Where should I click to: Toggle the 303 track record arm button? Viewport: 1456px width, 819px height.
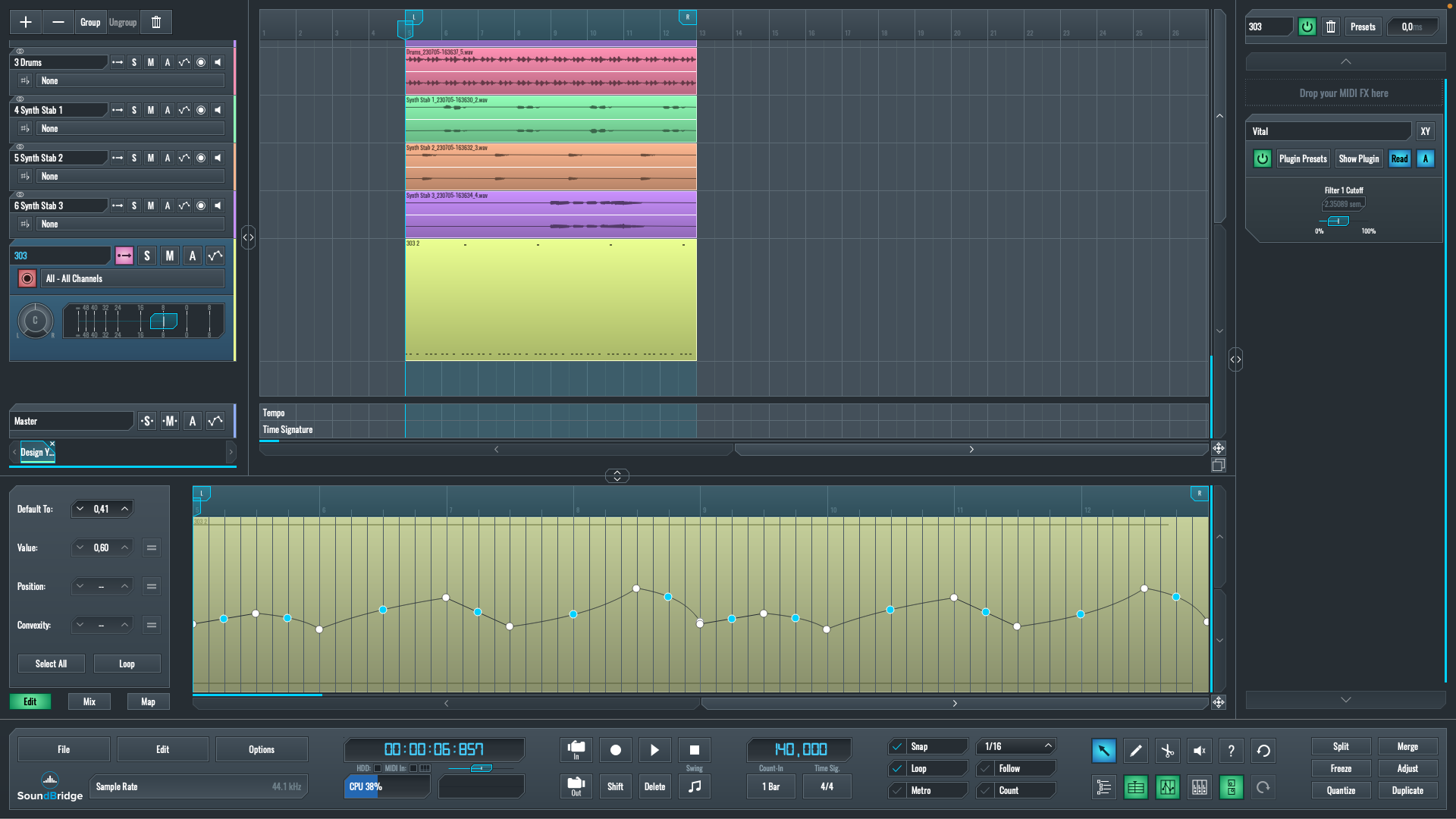(27, 278)
